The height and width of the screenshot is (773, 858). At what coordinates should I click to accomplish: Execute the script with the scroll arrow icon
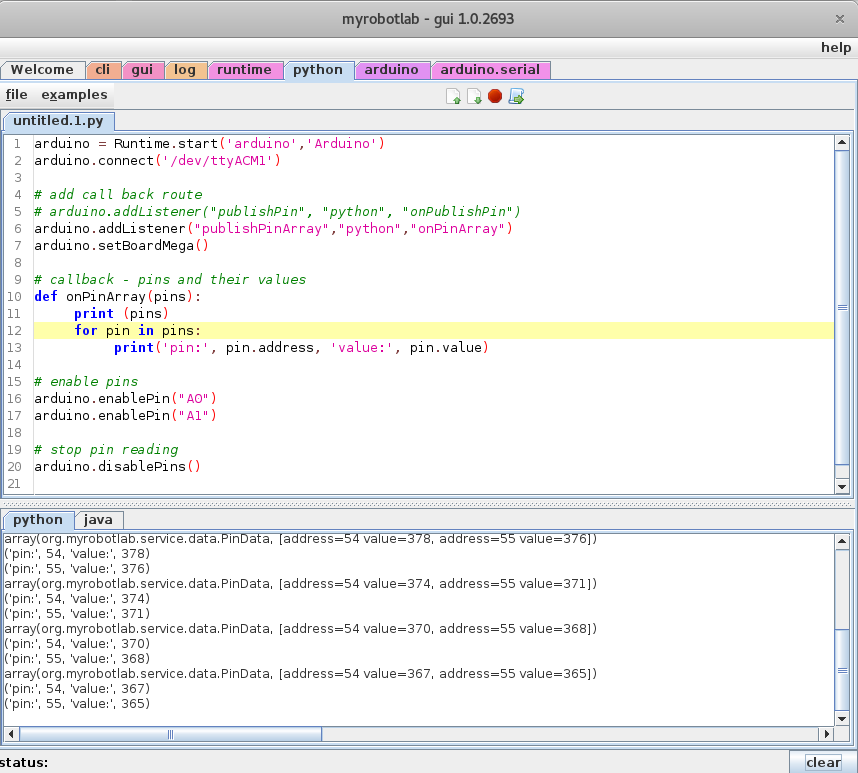(x=516, y=96)
